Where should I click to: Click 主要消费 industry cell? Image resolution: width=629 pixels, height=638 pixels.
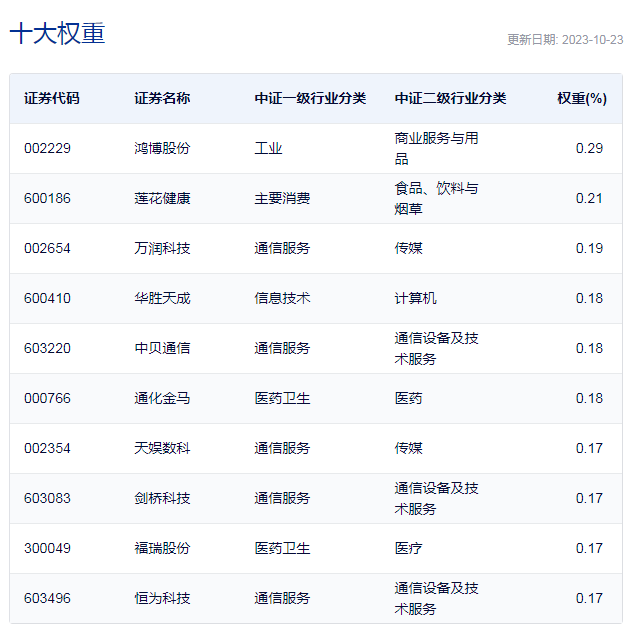[282, 198]
